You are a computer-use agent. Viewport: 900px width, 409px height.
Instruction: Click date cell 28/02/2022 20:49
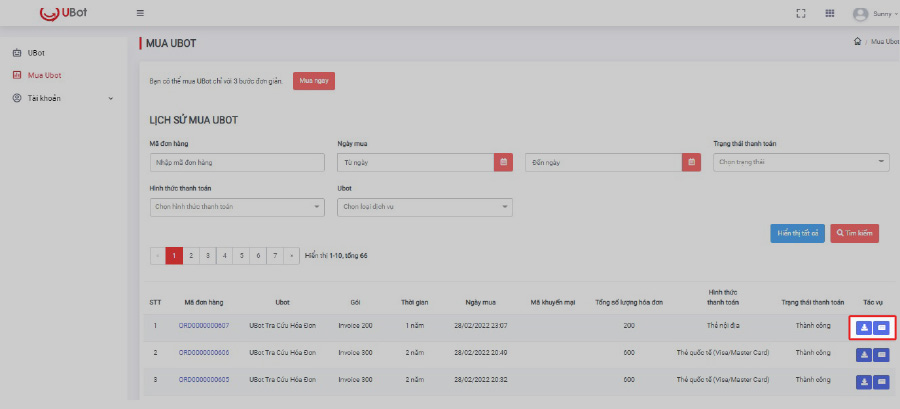pos(480,352)
